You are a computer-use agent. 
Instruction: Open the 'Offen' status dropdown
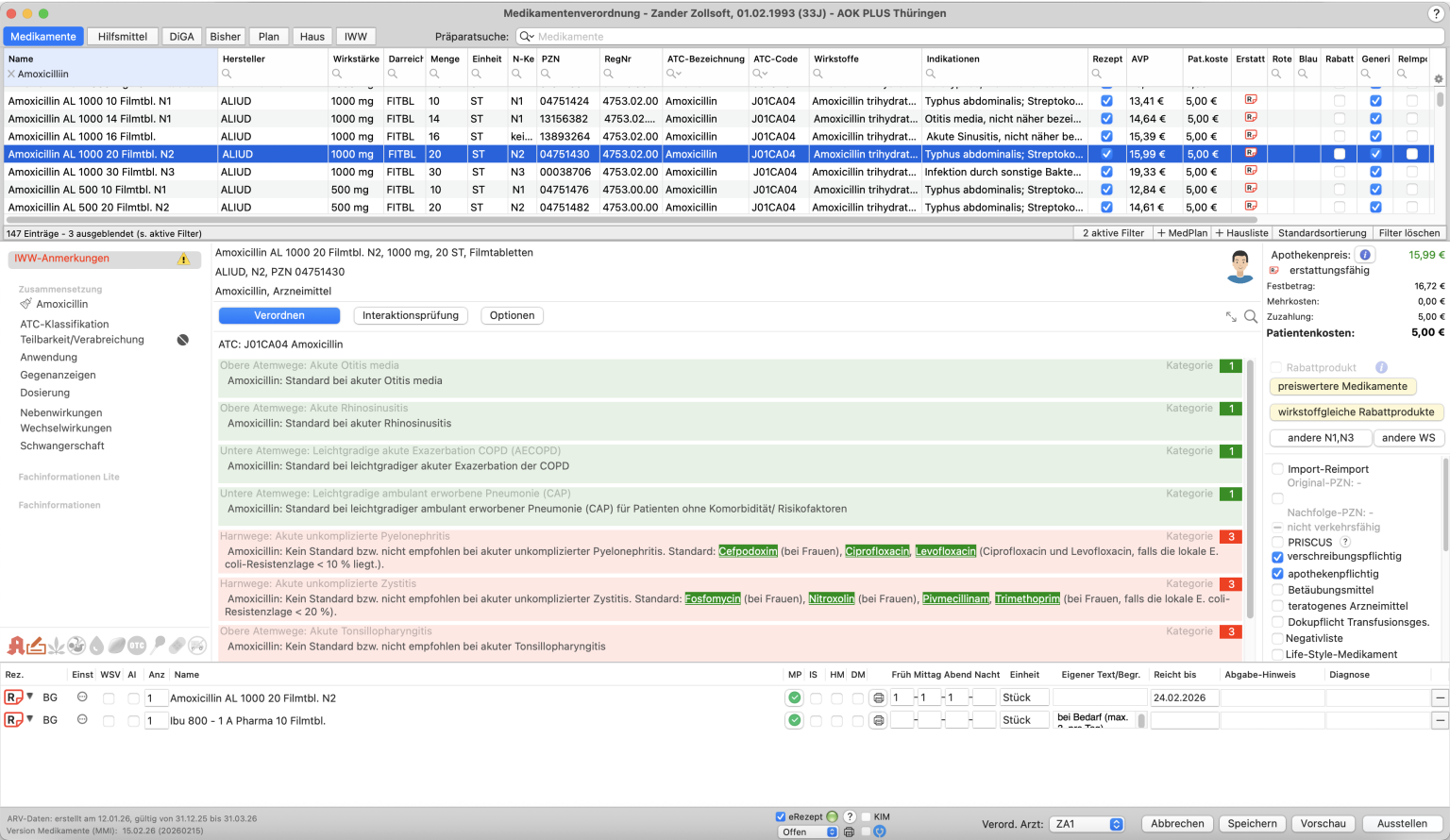pyautogui.click(x=807, y=832)
